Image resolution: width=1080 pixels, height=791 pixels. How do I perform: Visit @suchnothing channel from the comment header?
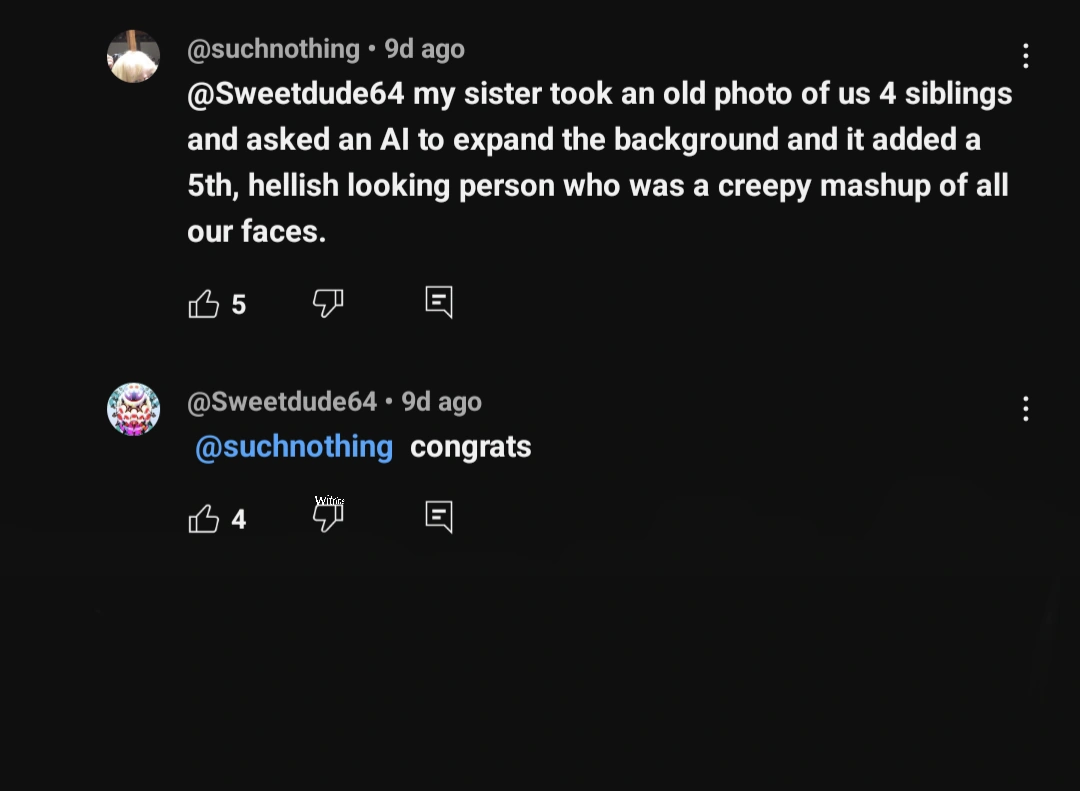273,49
